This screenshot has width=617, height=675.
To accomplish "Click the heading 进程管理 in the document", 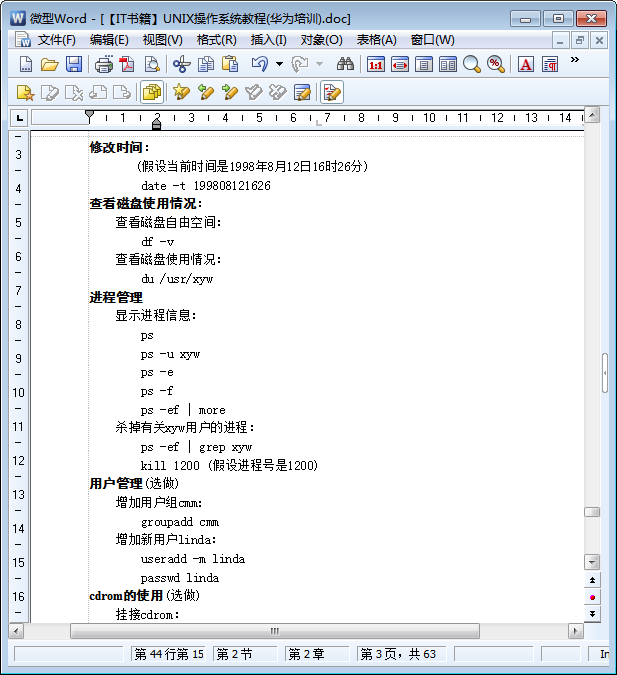I will pyautogui.click(x=116, y=297).
